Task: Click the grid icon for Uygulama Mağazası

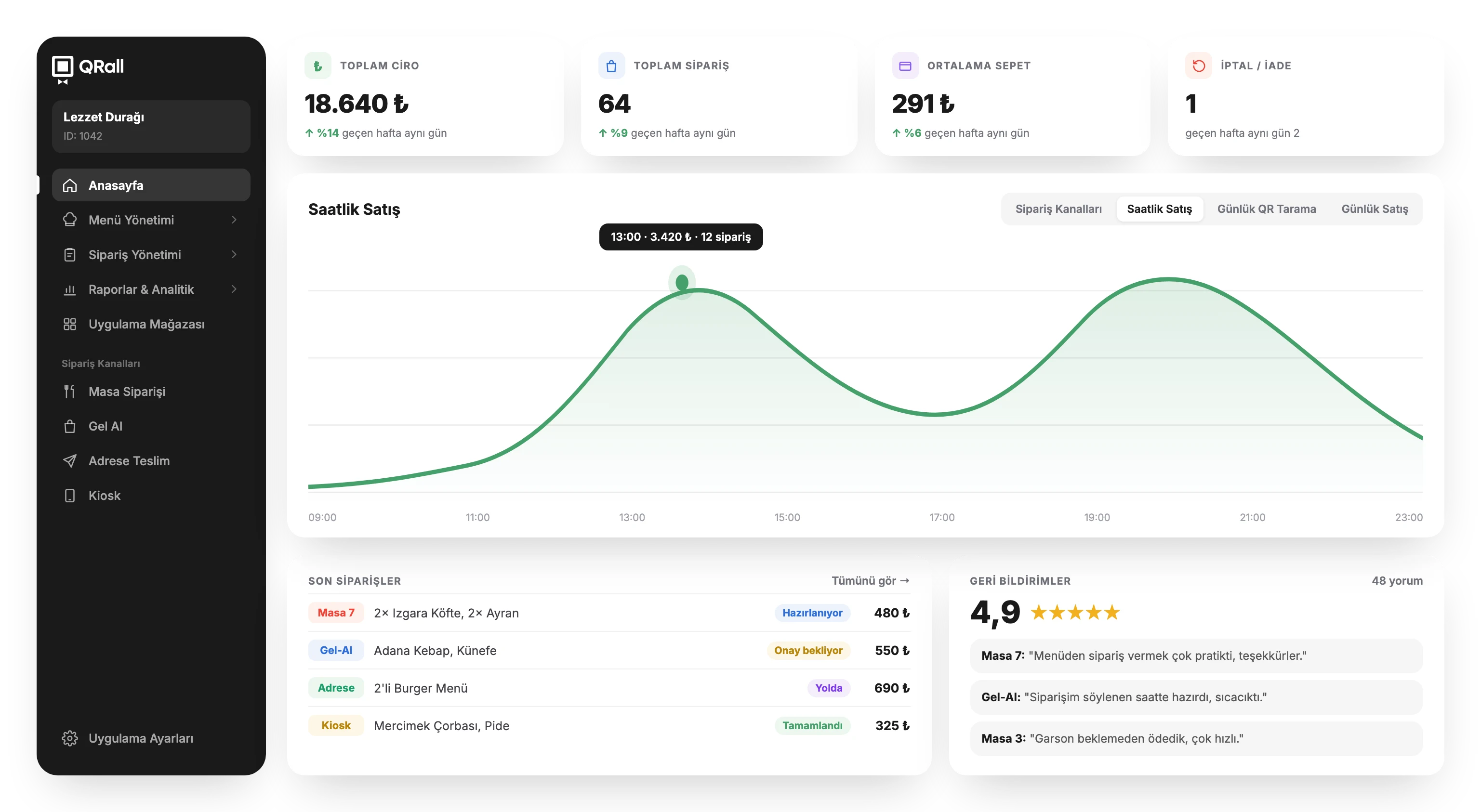Action: click(69, 324)
